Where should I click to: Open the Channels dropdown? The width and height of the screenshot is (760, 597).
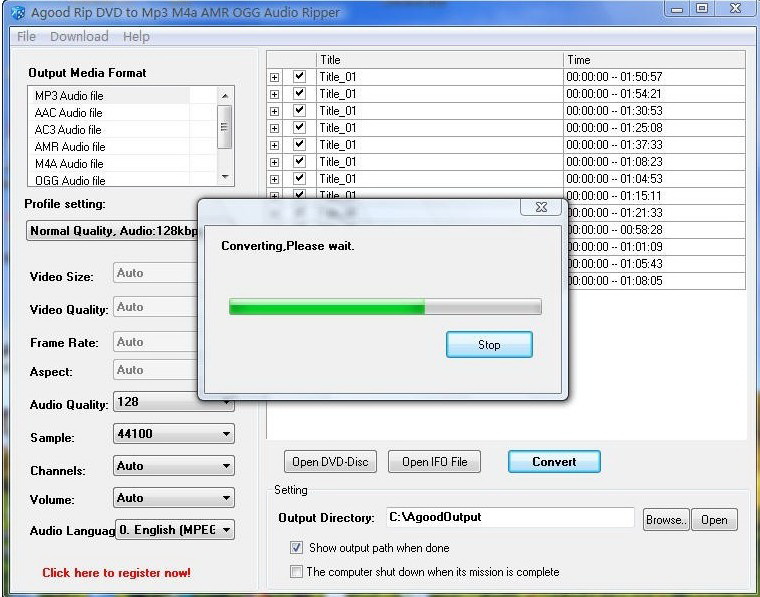coord(174,465)
